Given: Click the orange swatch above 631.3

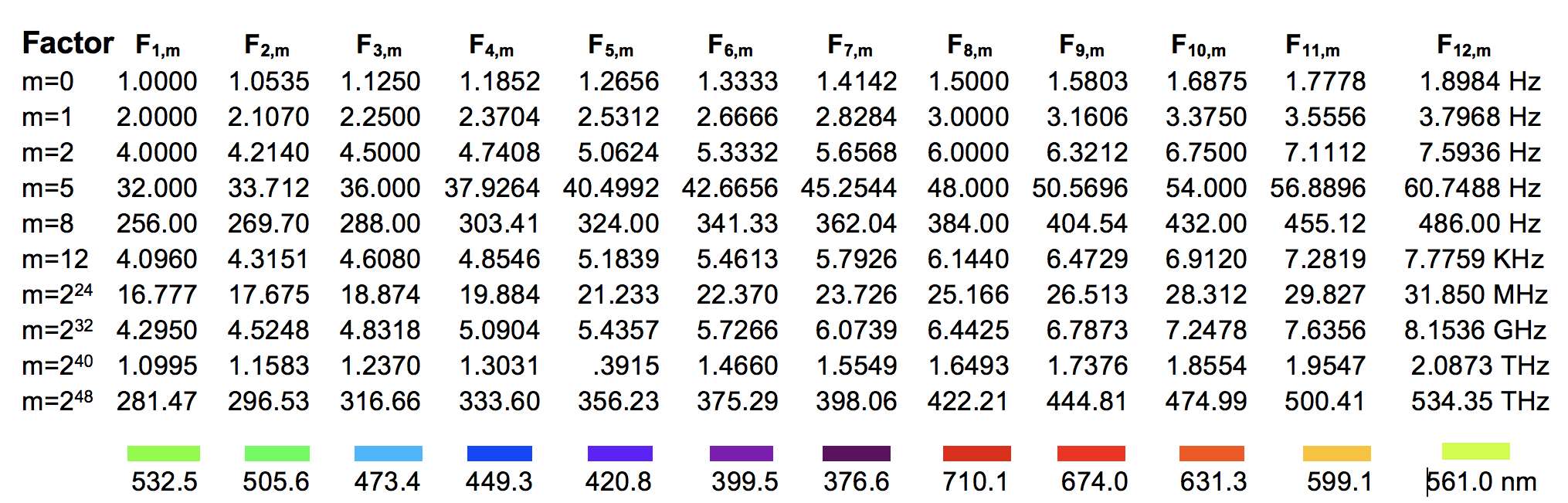Looking at the screenshot, I should tap(1212, 454).
